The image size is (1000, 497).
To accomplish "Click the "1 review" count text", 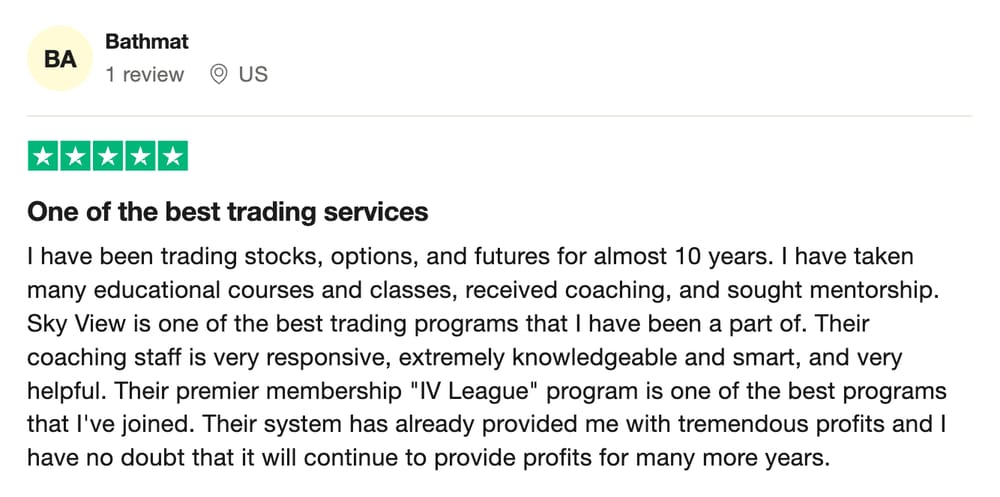I will [145, 75].
